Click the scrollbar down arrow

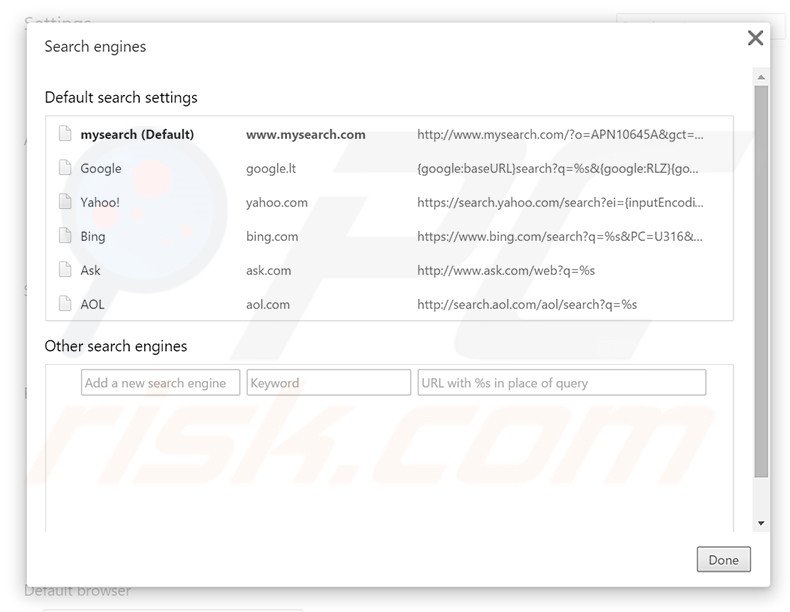pos(761,523)
